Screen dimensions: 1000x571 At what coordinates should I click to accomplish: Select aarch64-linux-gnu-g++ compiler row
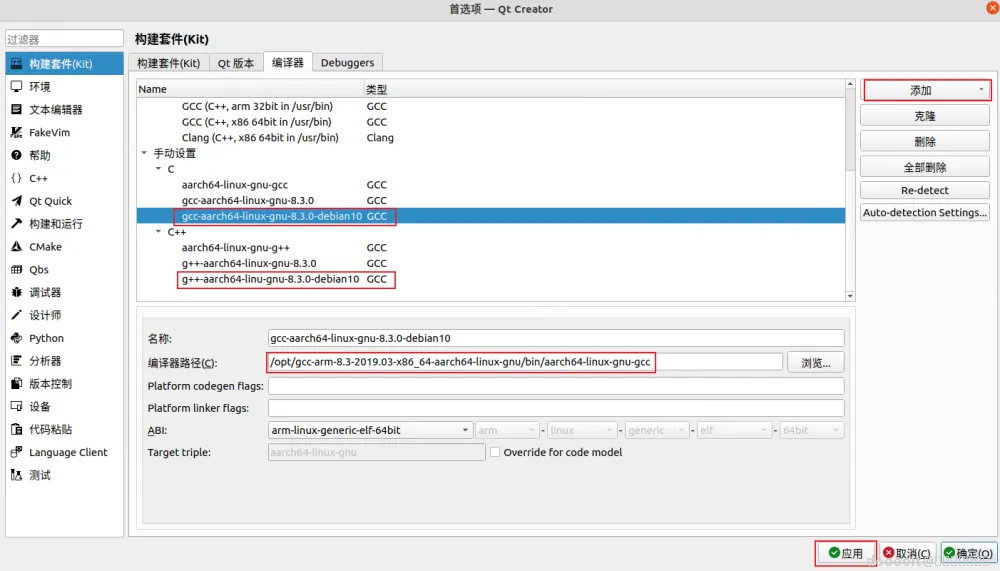(491, 248)
